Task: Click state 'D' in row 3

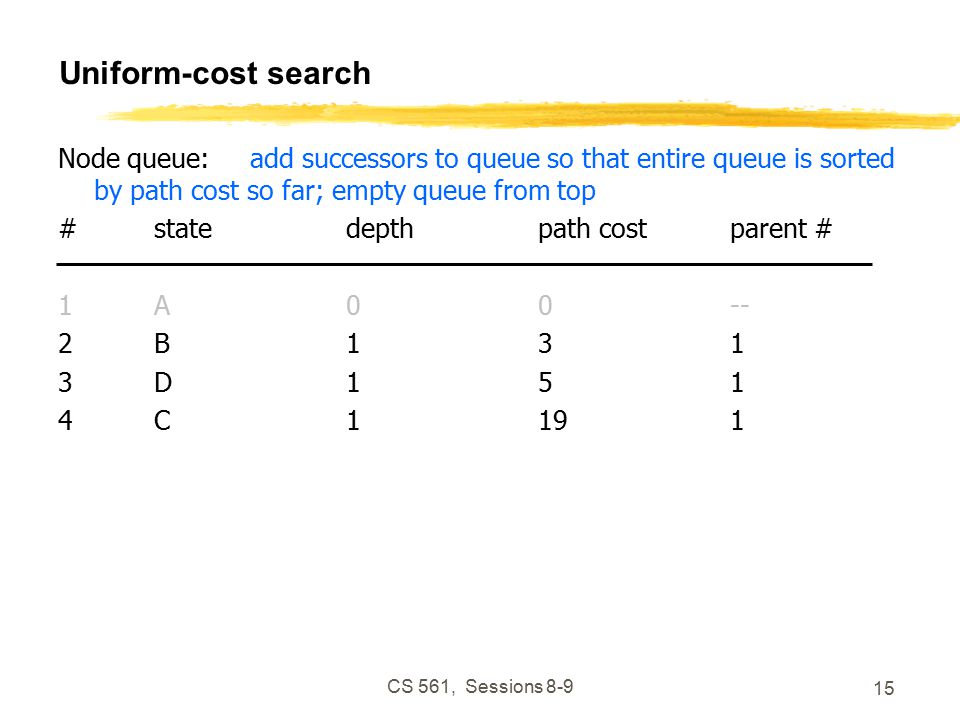Action: (x=163, y=383)
